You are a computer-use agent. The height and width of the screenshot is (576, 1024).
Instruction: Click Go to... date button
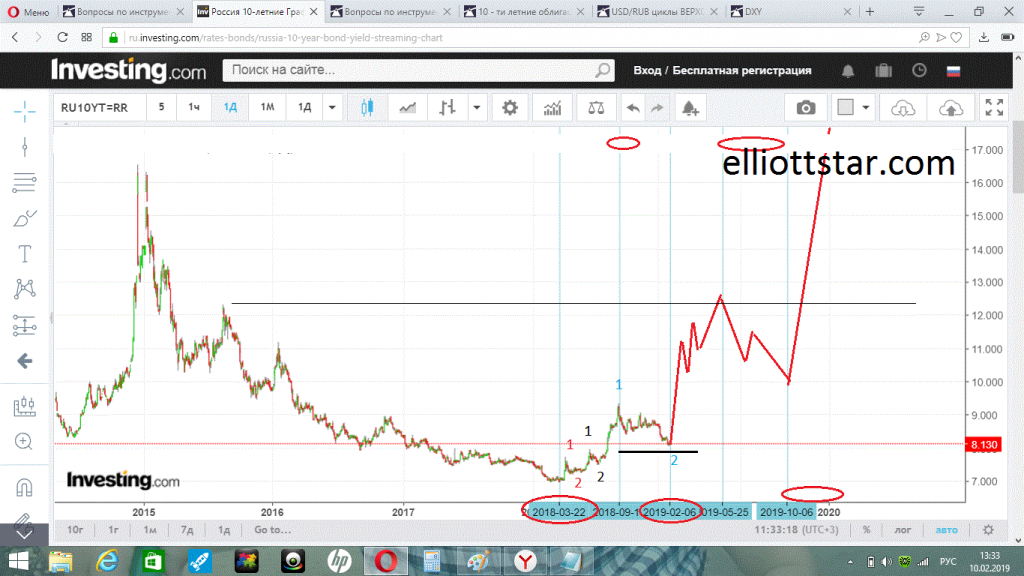[x=272, y=530]
